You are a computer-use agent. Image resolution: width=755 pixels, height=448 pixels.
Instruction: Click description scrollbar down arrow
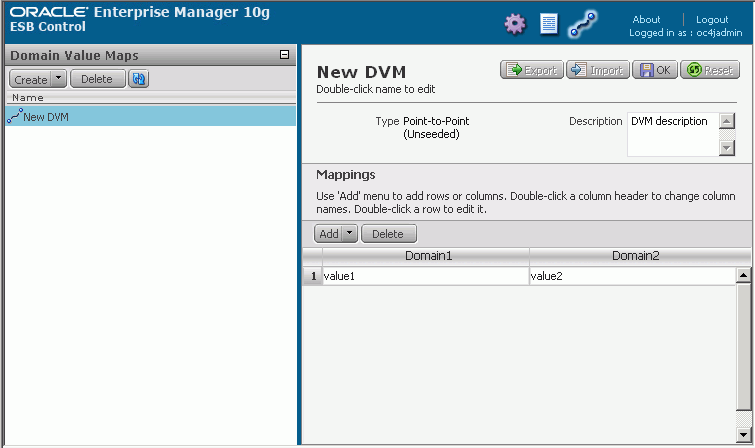[x=727, y=148]
